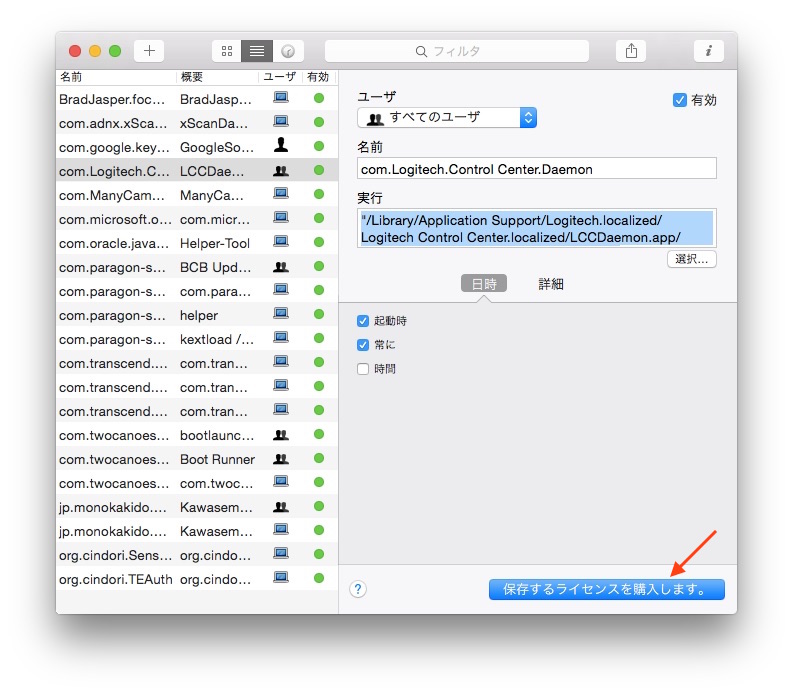Viewport: 793px width, 694px height.
Task: Switch to the 日時 tab
Action: (483, 284)
